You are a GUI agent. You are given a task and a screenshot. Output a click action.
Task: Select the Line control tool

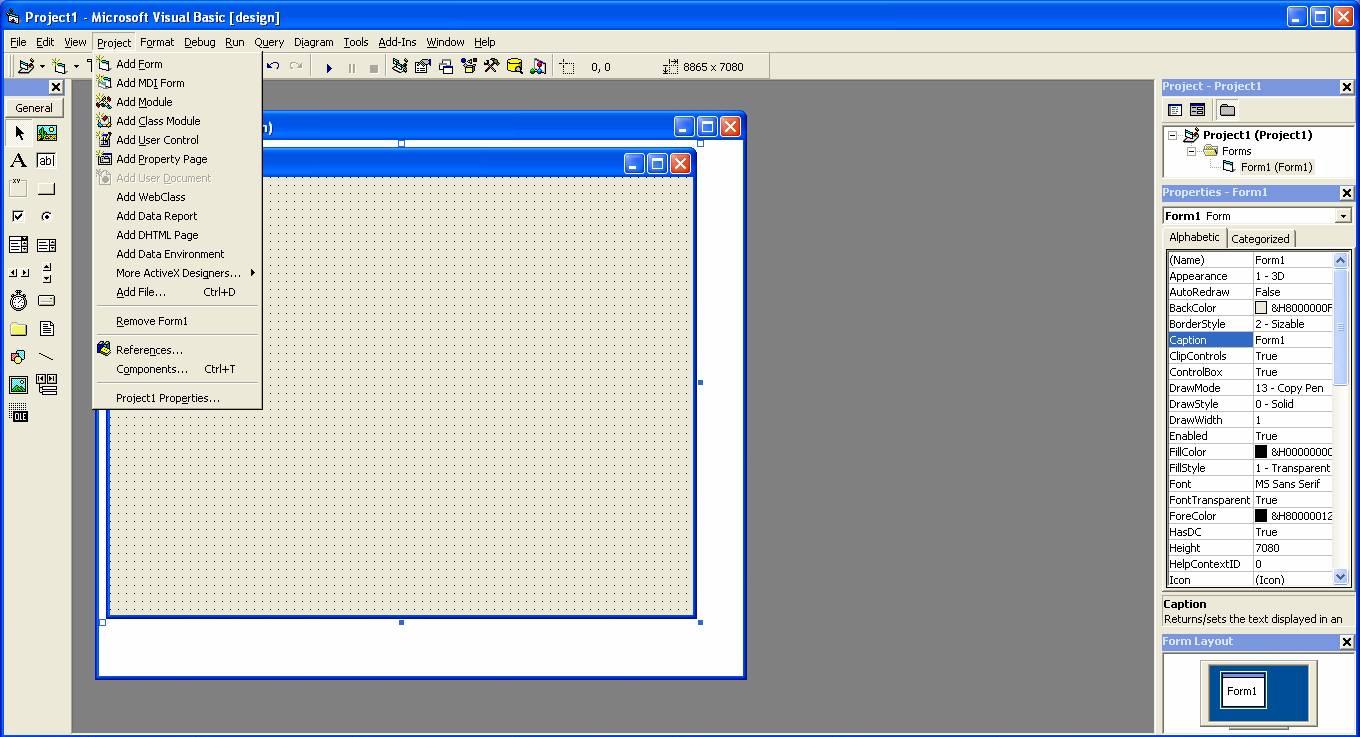coord(46,357)
